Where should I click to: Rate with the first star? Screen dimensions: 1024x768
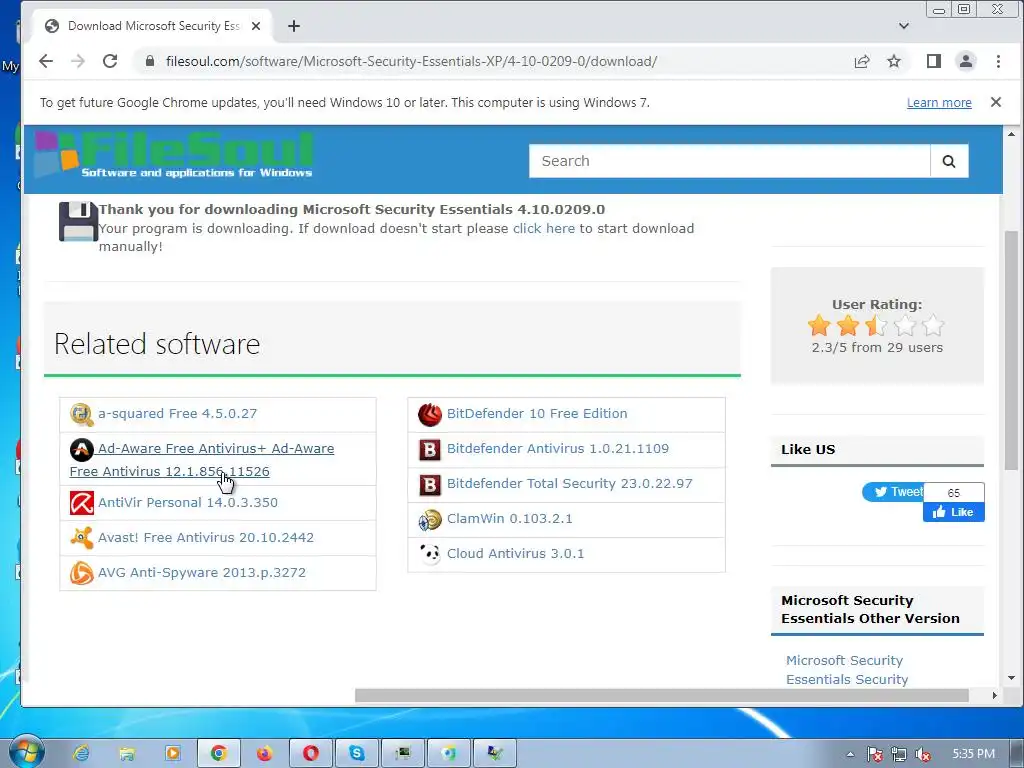click(819, 325)
